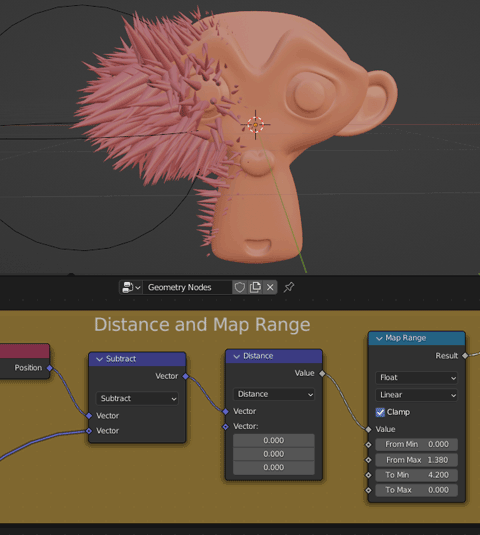
Task: Open the Distance operation dropdown
Action: [274, 394]
